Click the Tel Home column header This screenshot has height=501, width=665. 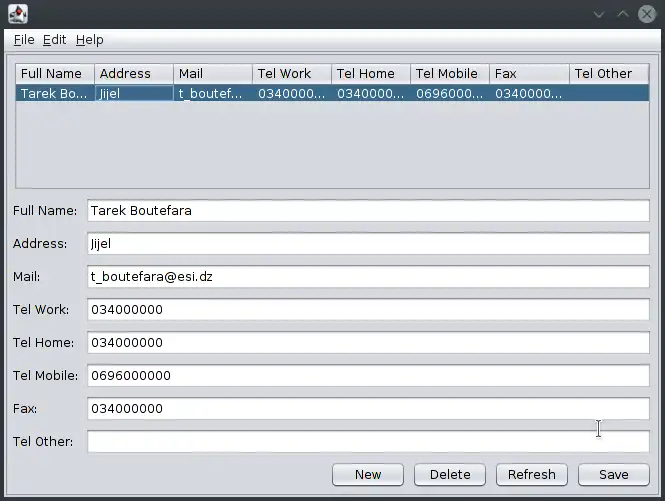pos(371,74)
